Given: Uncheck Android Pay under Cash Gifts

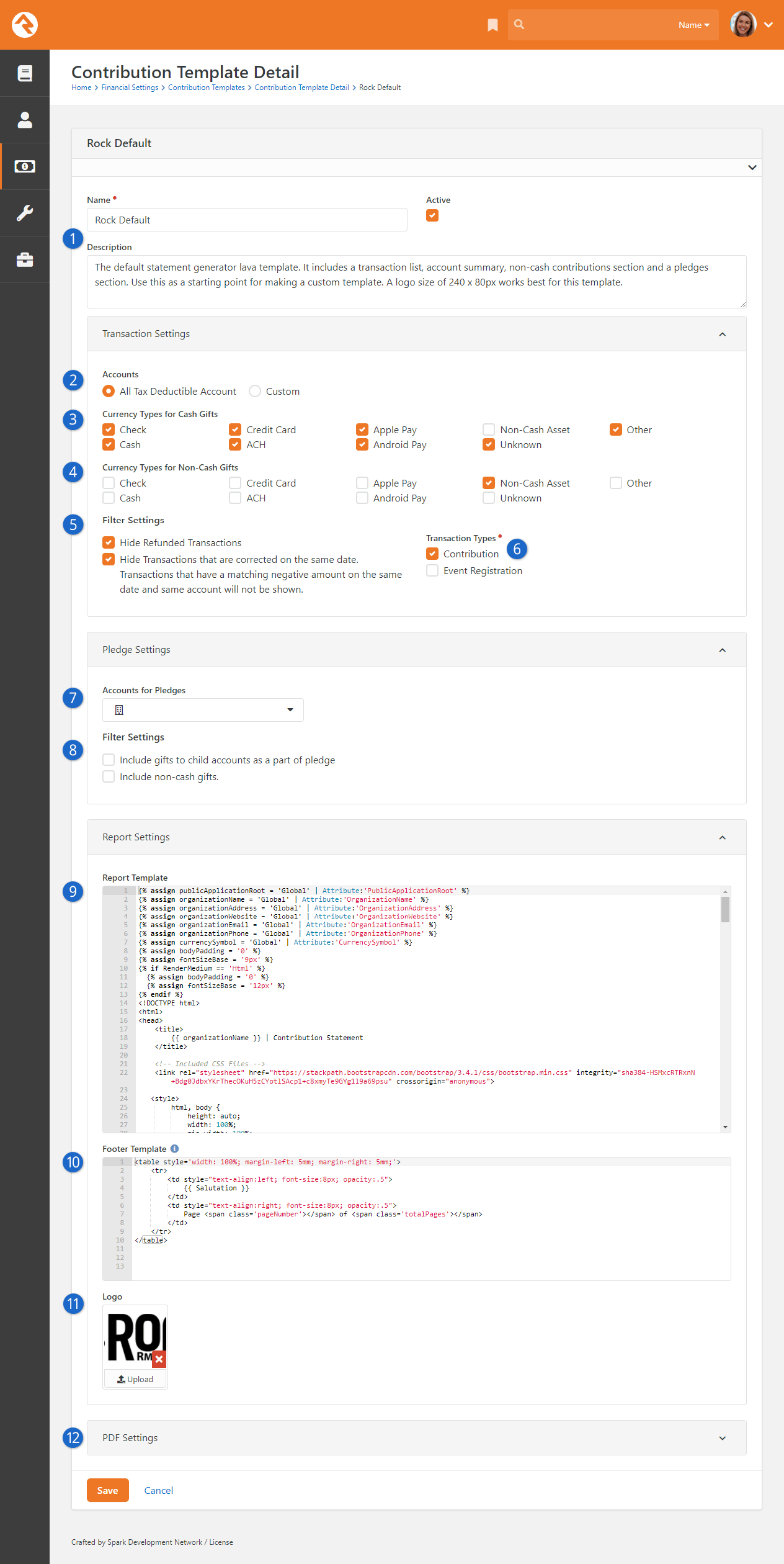Looking at the screenshot, I should (362, 444).
